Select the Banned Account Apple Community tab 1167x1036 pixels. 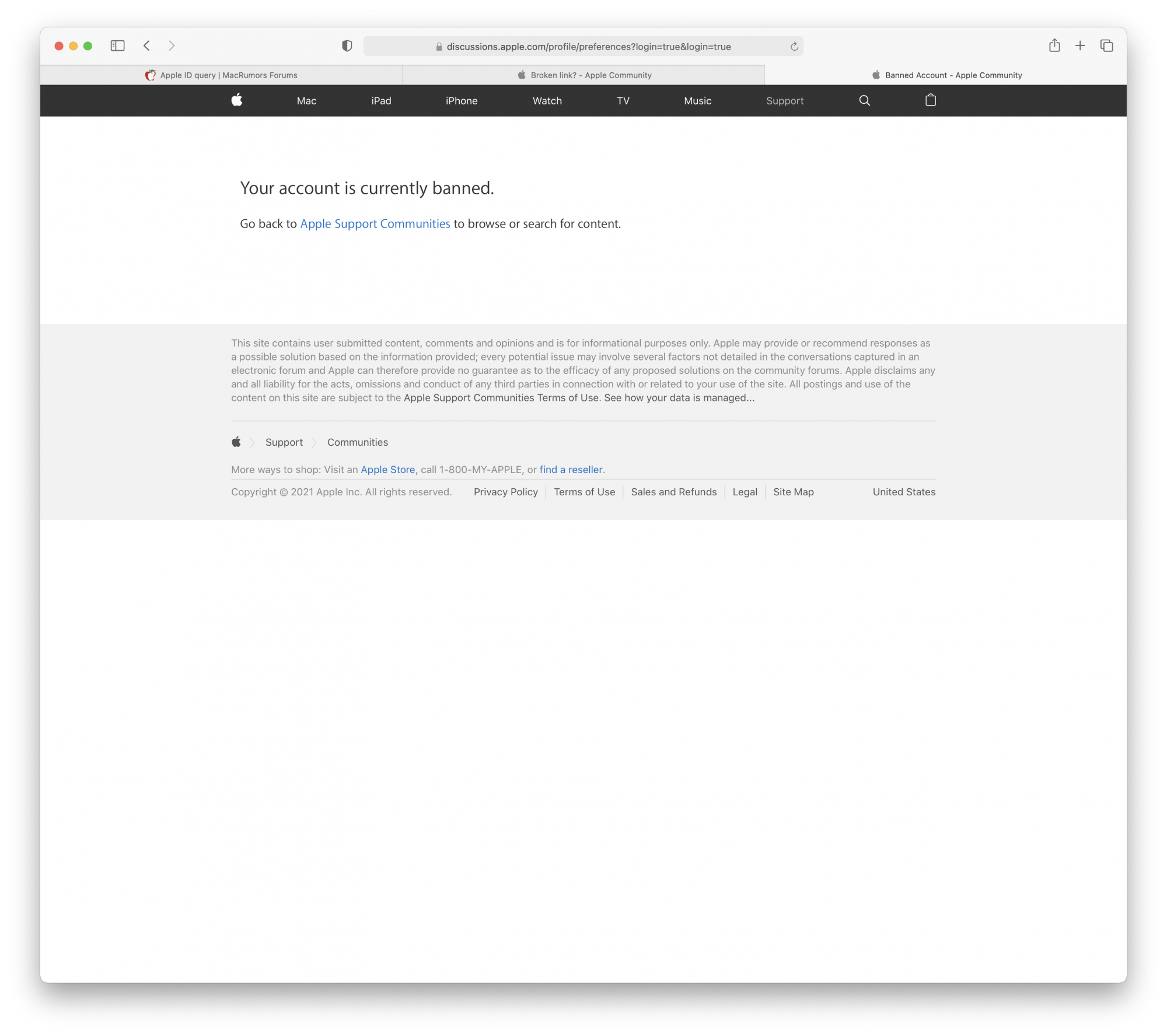(x=946, y=75)
